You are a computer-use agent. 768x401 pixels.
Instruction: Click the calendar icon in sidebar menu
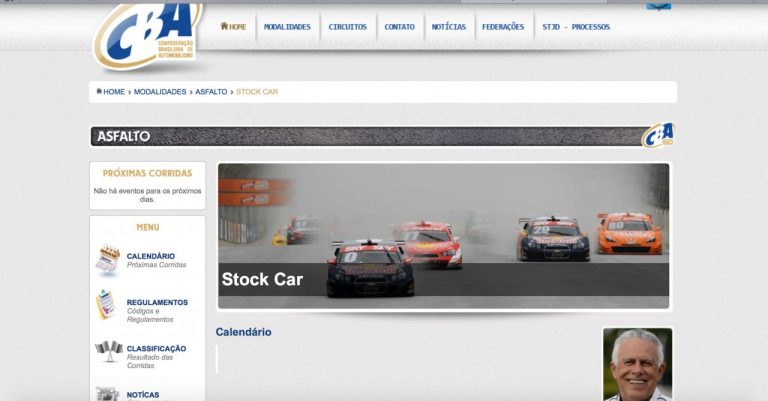pyautogui.click(x=108, y=260)
